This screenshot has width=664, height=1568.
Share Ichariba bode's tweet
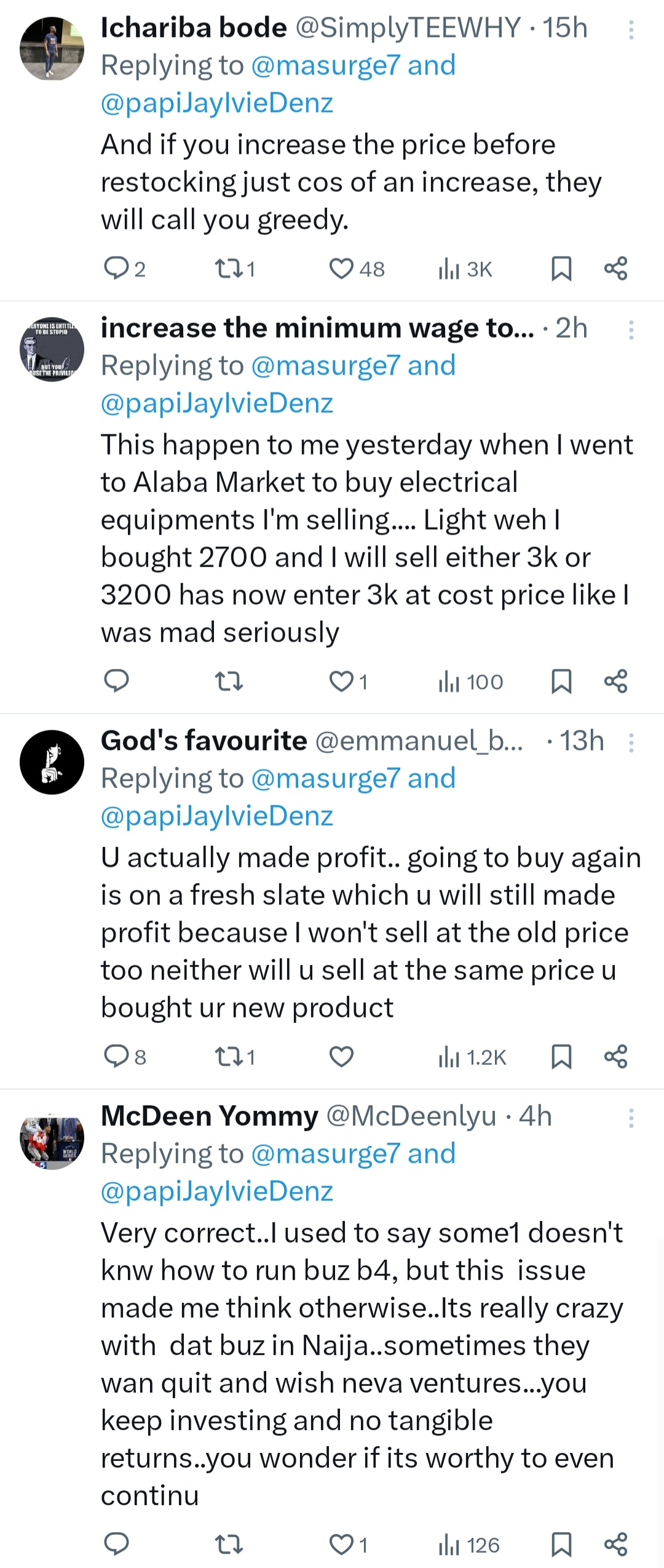coord(615,269)
